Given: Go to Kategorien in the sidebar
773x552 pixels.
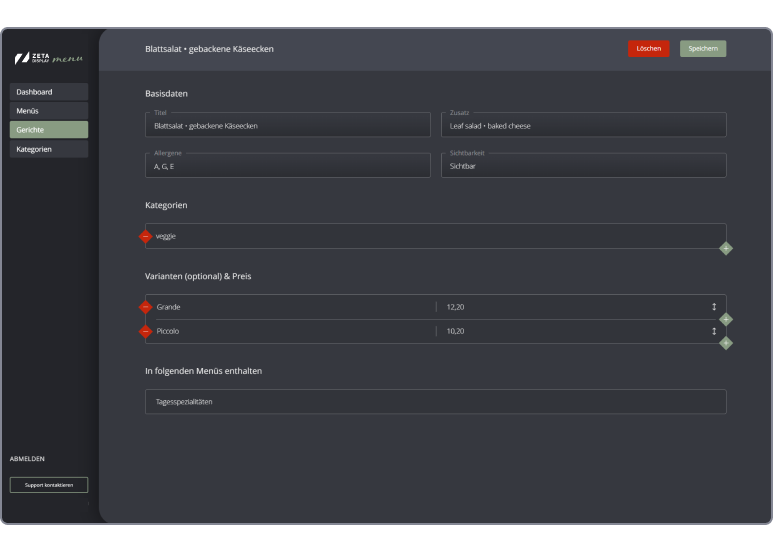Looking at the screenshot, I should [x=49, y=149].
